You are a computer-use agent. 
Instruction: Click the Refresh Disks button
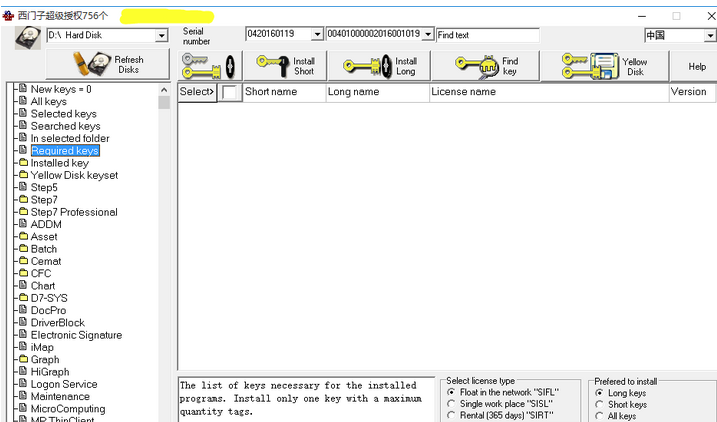107,64
